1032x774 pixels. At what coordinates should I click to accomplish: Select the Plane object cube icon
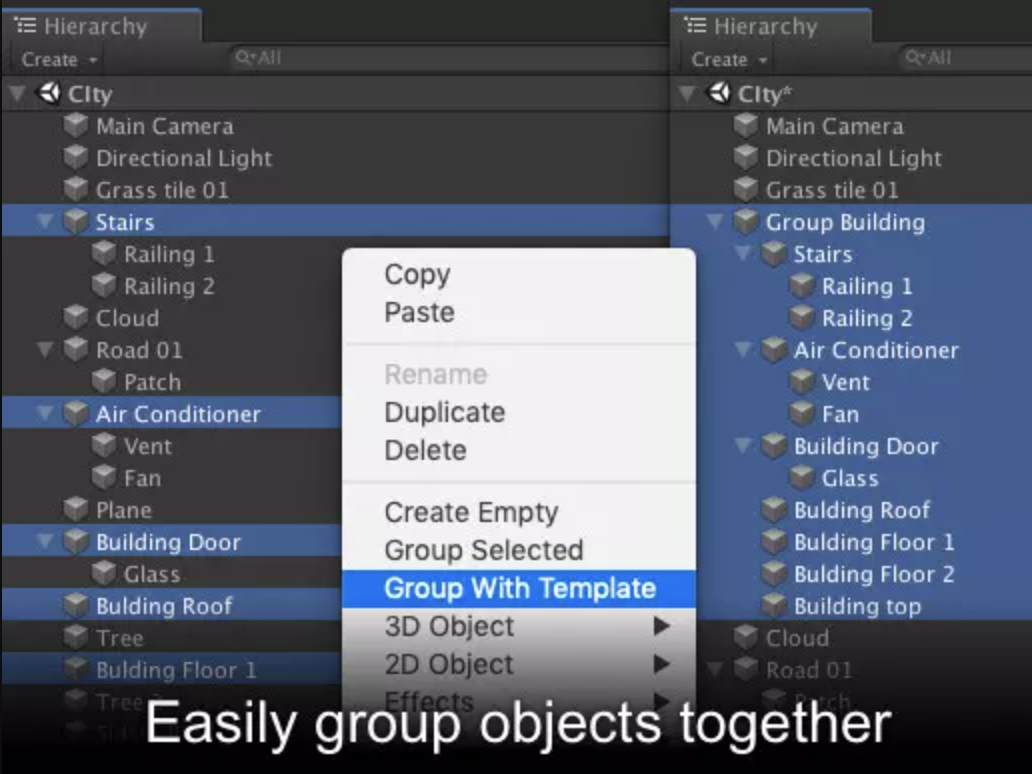[x=74, y=509]
